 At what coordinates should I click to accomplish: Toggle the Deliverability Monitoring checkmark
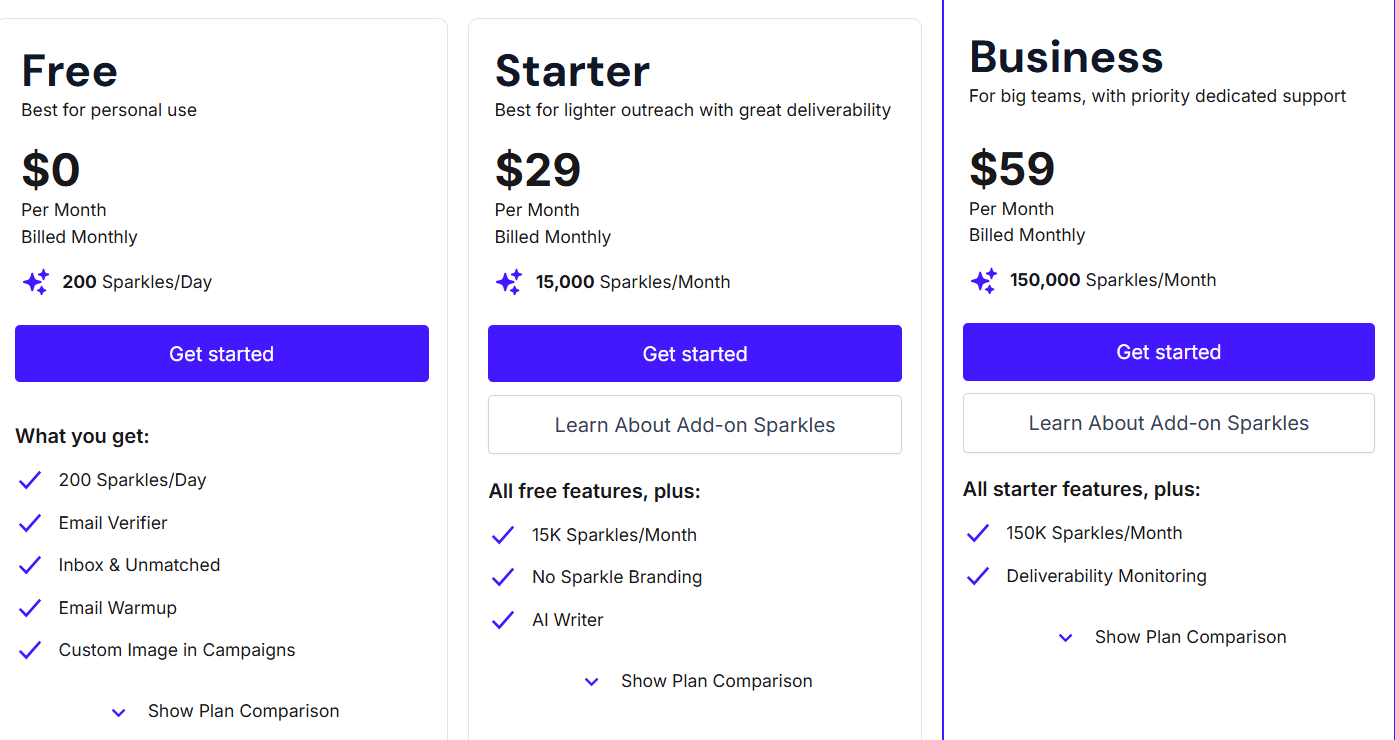977,574
